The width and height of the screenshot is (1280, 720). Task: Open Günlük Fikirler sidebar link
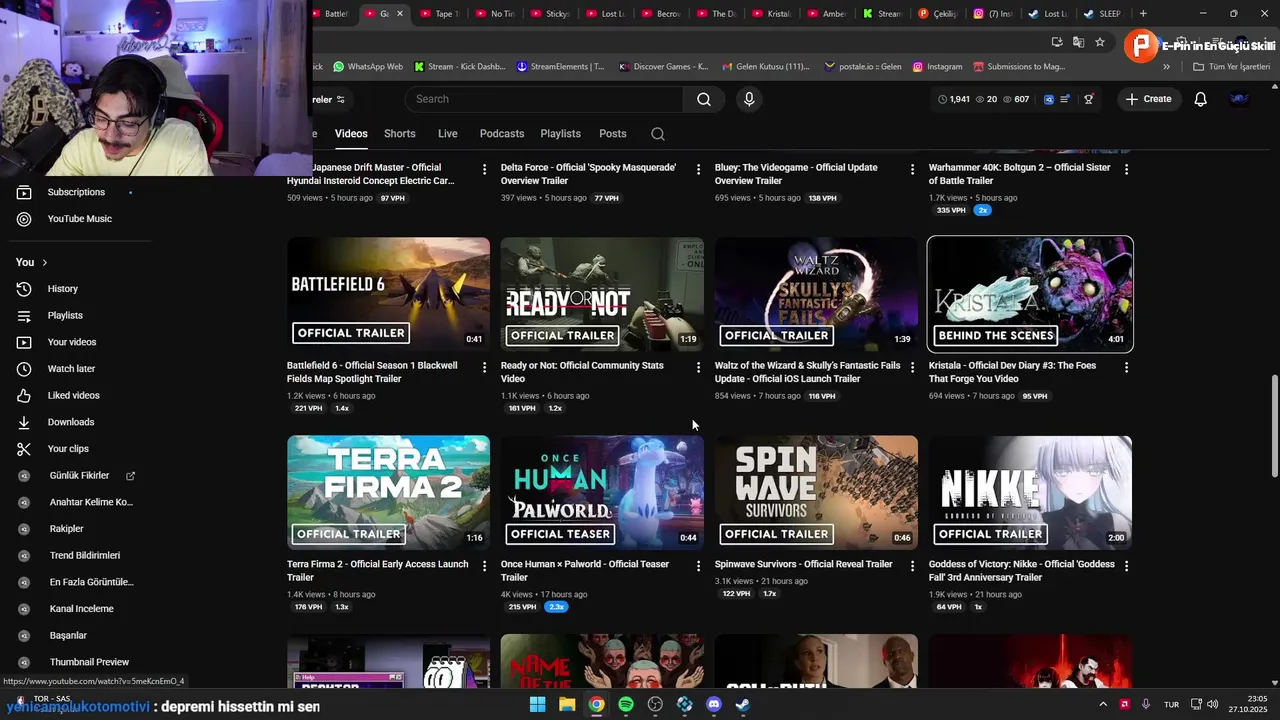(x=79, y=476)
